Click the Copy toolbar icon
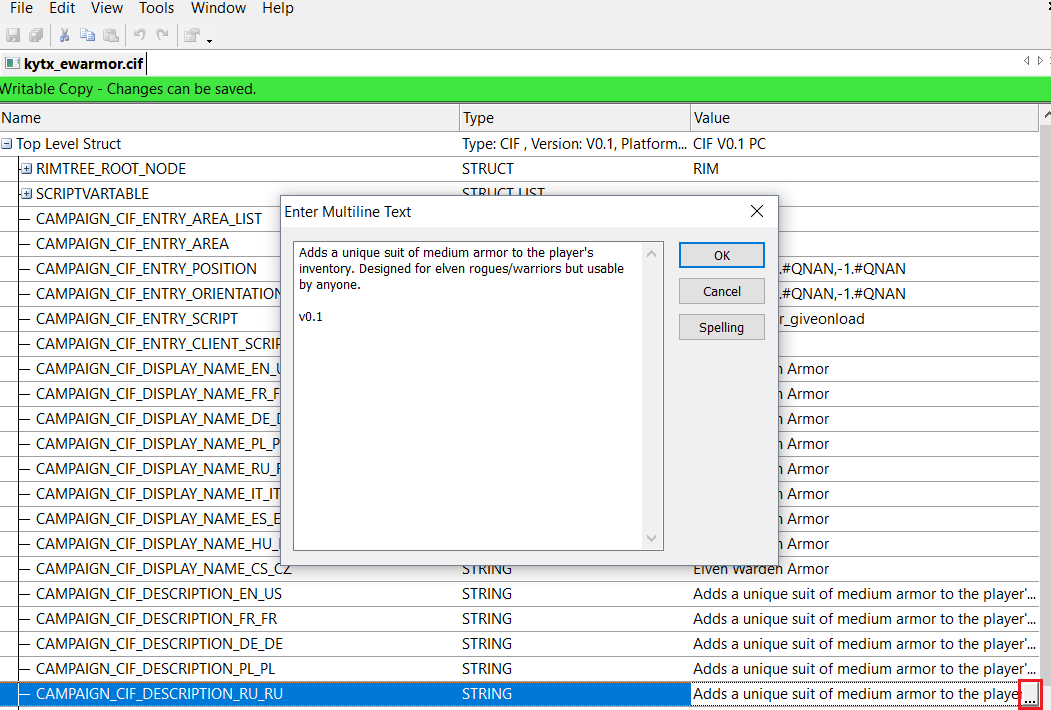This screenshot has width=1051, height=710. pyautogui.click(x=87, y=35)
